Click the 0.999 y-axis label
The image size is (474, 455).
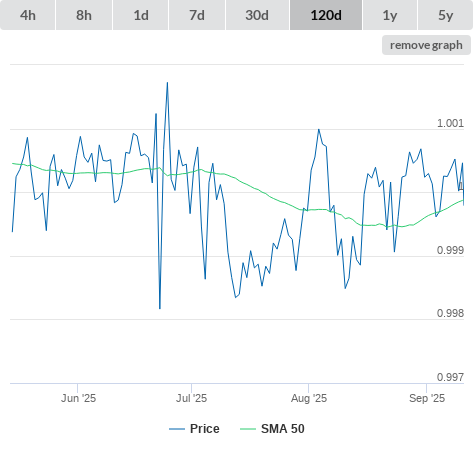click(x=450, y=250)
